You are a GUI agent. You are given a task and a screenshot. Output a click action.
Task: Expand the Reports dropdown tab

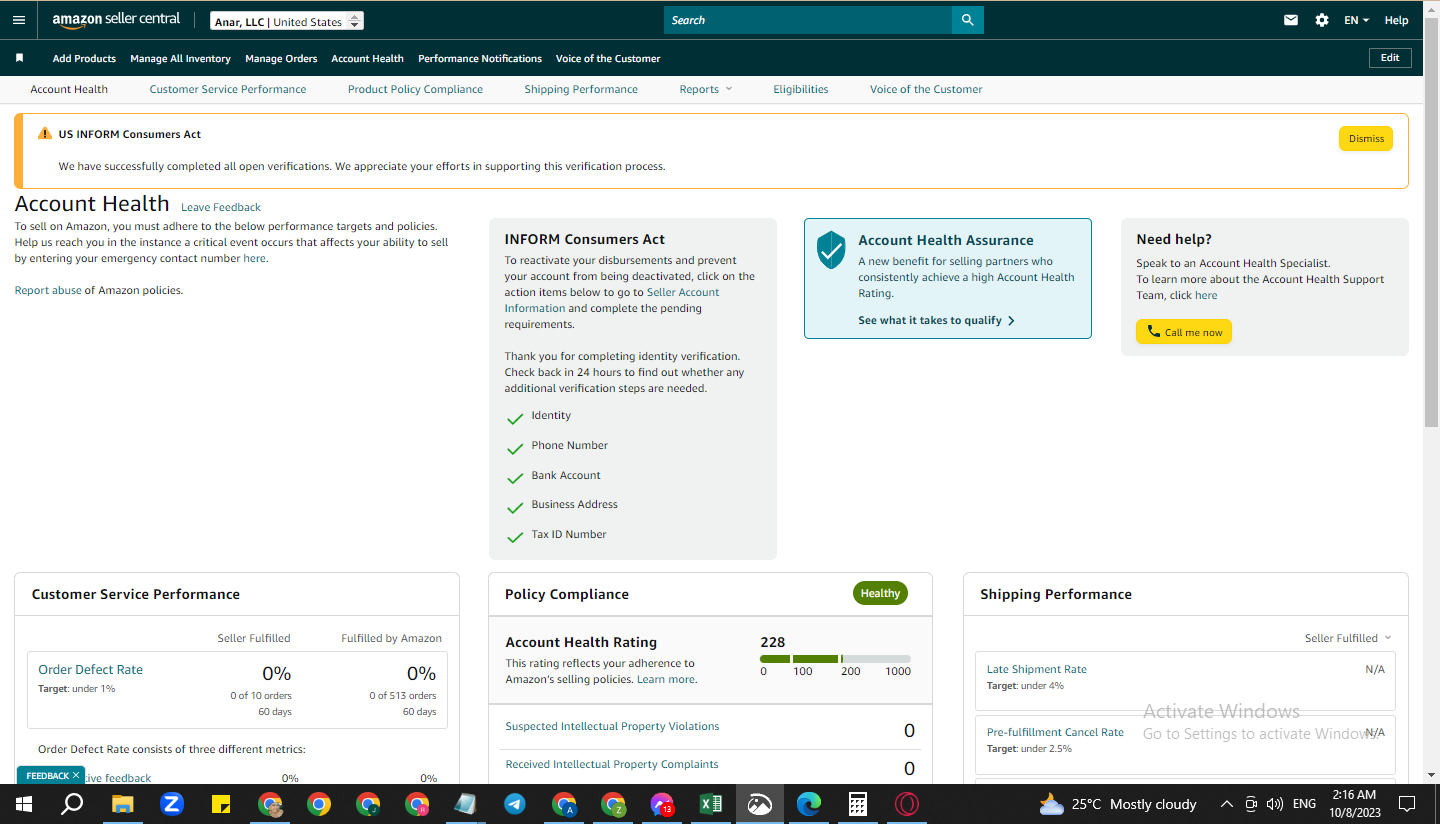706,89
